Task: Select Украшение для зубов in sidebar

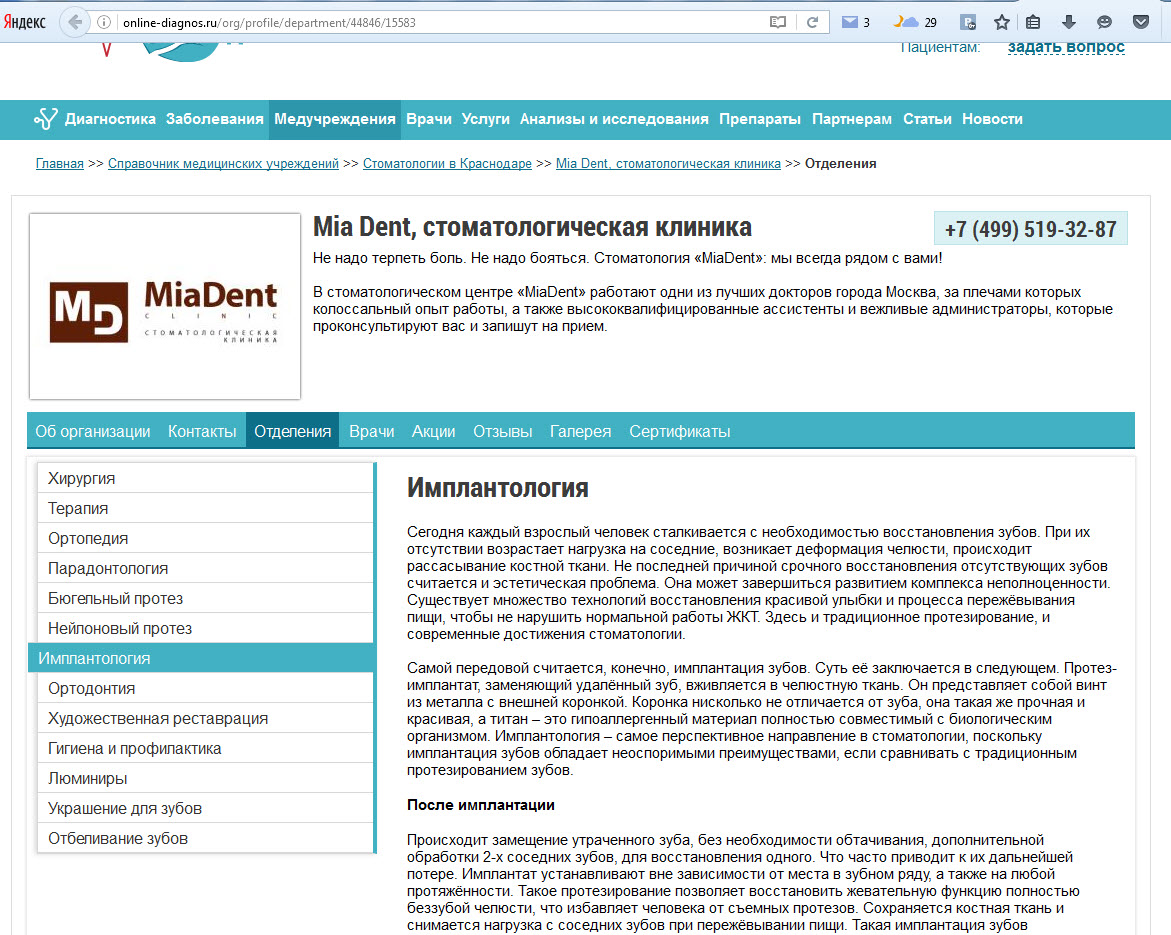Action: point(205,808)
